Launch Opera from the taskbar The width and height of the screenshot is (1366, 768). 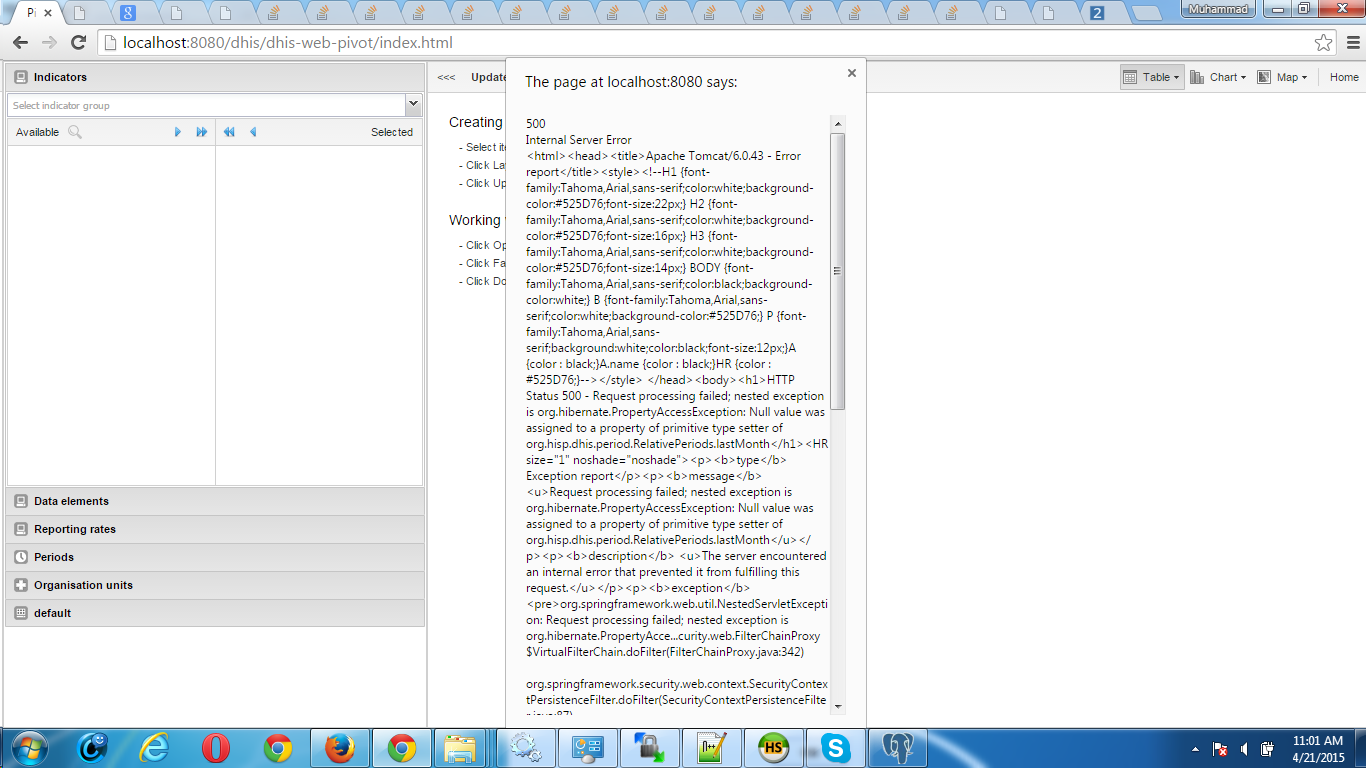[216, 748]
